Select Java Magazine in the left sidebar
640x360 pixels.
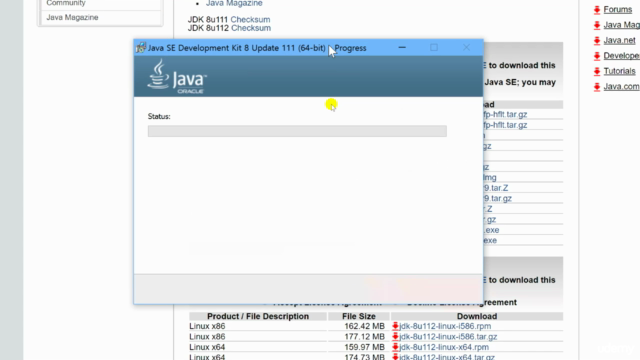(x=72, y=17)
